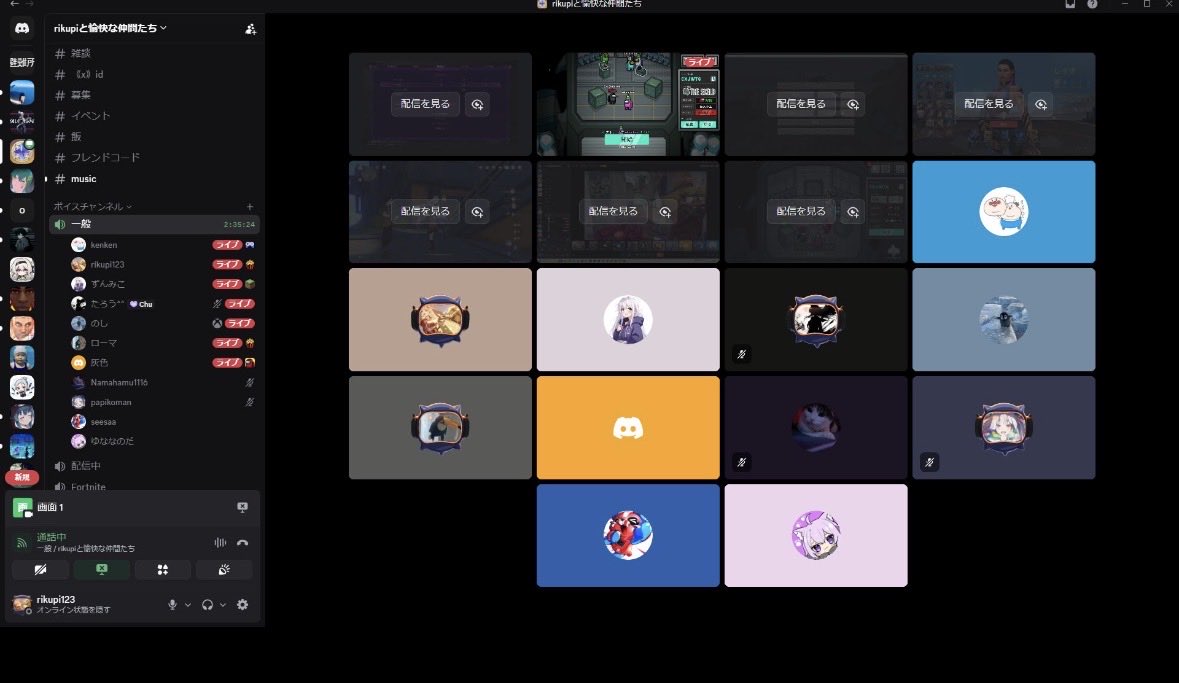The width and height of the screenshot is (1179, 683).
Task: Select the purple cat-ear girl participant tile
Action: [x=816, y=536]
